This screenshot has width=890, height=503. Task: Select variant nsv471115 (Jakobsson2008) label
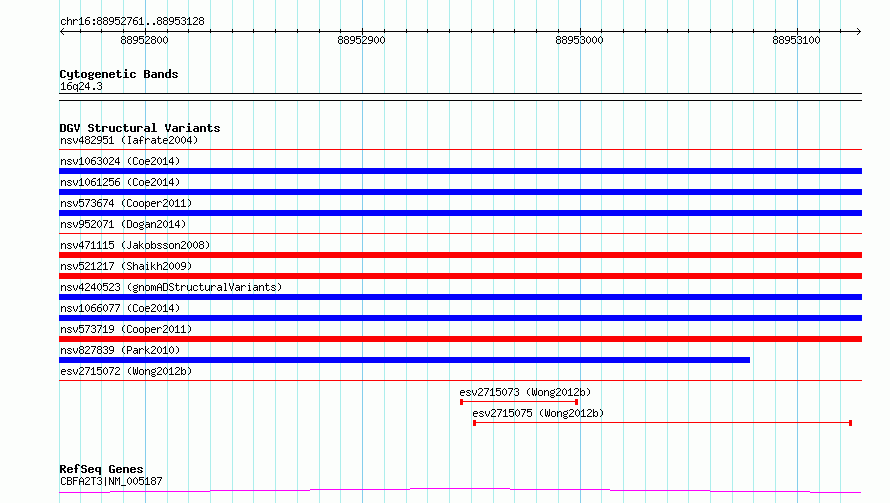tap(135, 245)
